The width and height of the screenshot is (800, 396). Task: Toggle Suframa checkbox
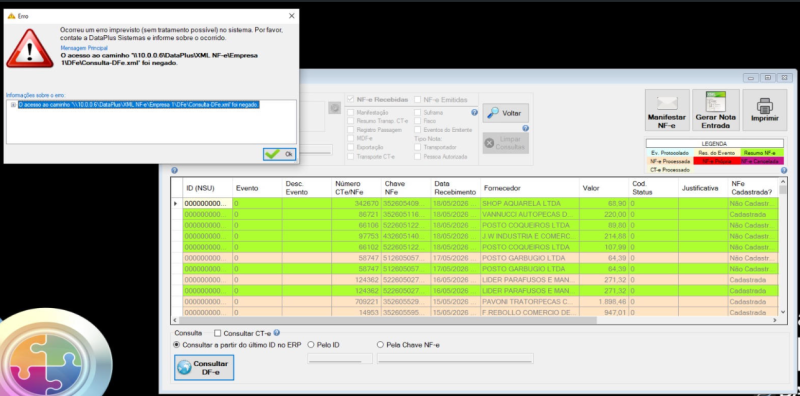point(418,112)
